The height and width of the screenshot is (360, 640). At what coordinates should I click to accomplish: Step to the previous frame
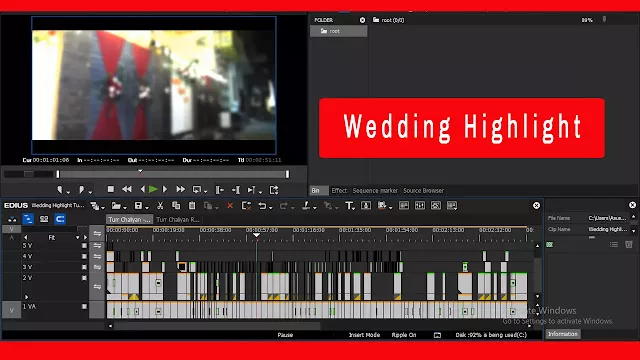tap(142, 189)
